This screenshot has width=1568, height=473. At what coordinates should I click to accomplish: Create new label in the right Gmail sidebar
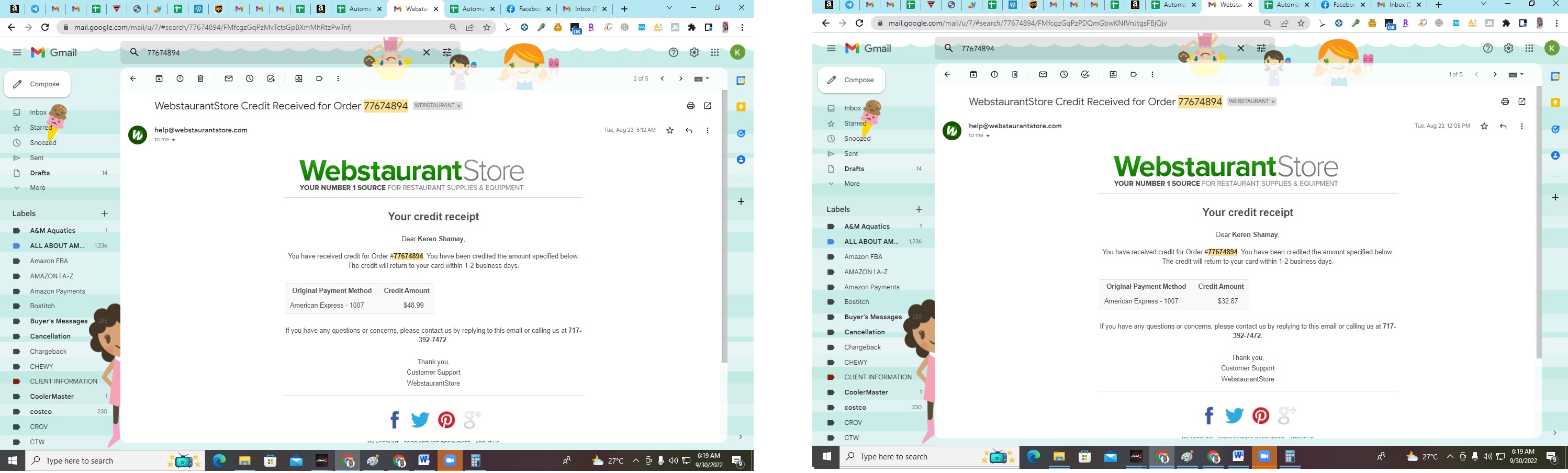tap(919, 209)
